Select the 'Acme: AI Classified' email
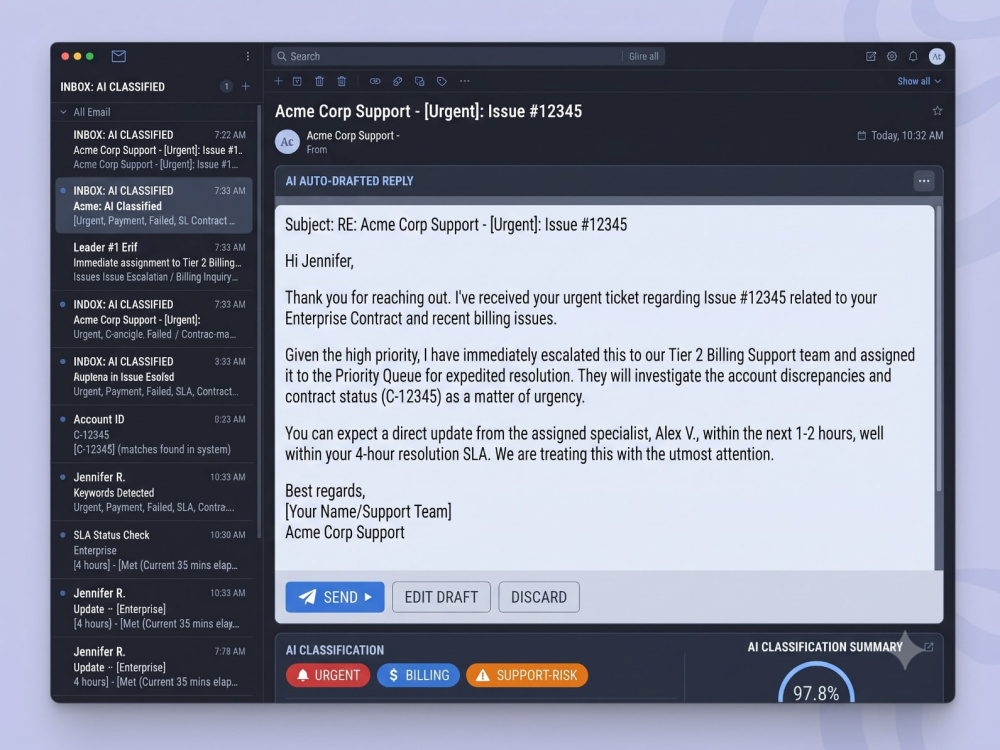The width and height of the screenshot is (1000, 750). [153, 205]
